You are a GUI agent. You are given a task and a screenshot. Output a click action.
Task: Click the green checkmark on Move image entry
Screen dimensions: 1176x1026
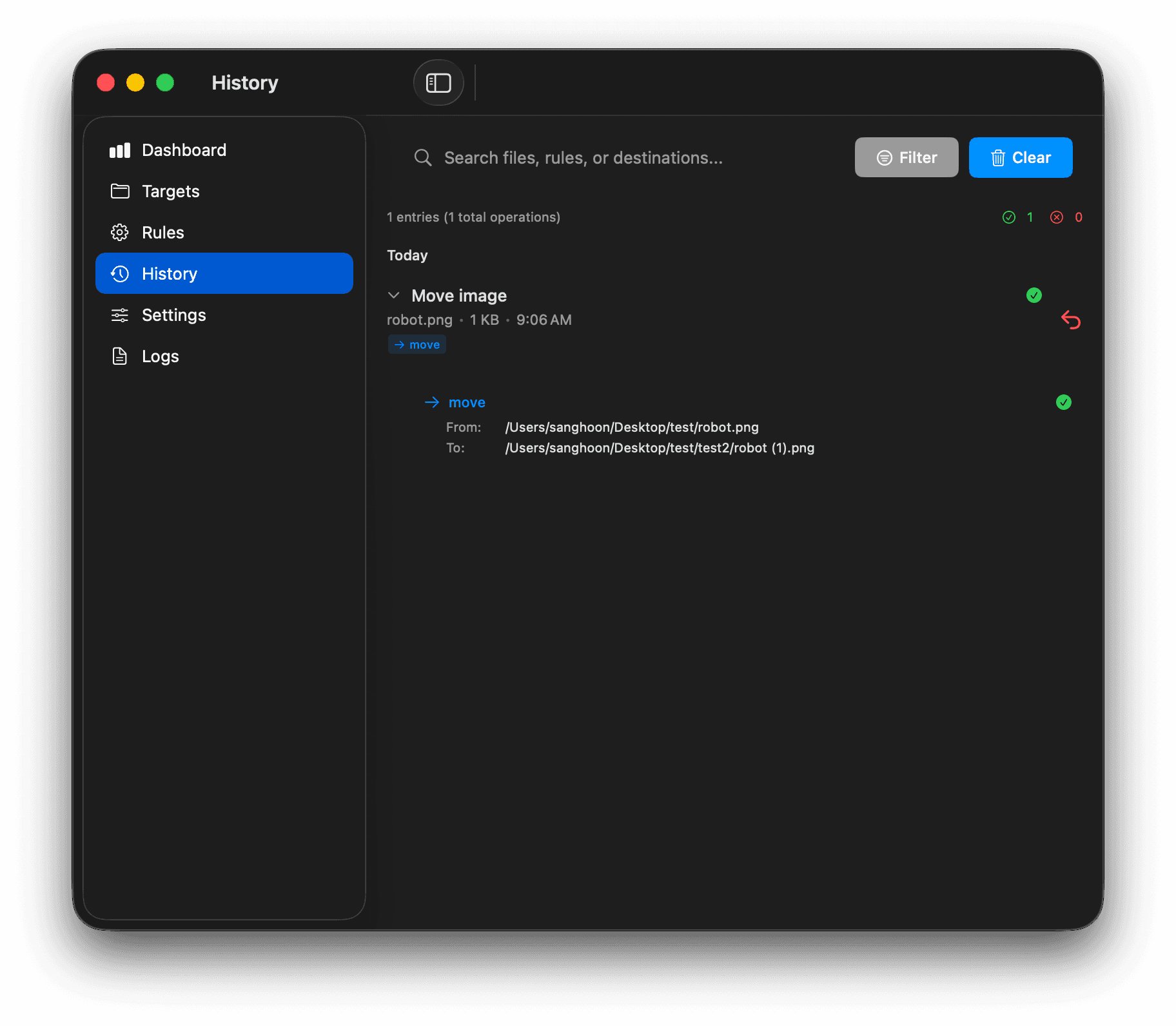pos(1034,295)
